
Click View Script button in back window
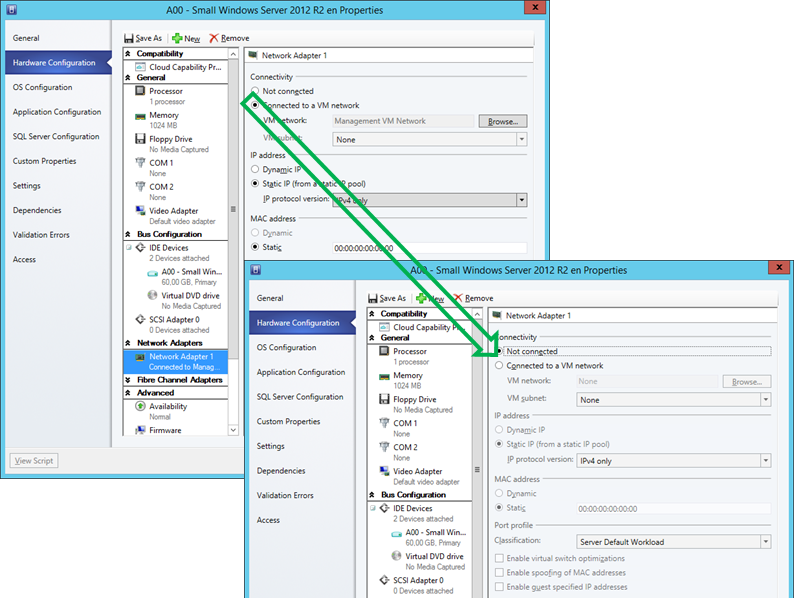tap(34, 460)
